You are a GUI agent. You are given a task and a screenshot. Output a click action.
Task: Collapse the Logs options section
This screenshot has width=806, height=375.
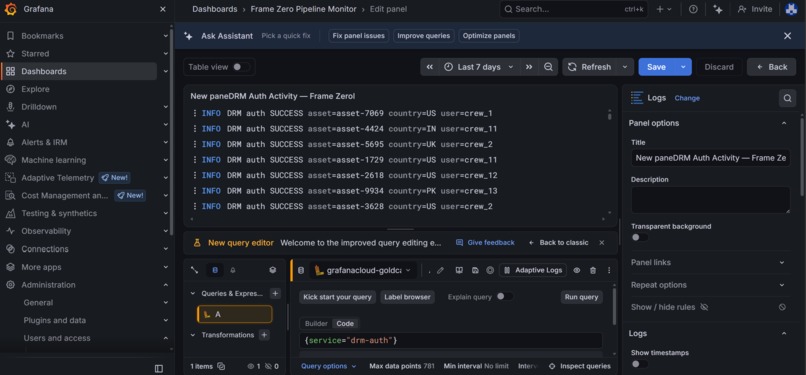783,334
